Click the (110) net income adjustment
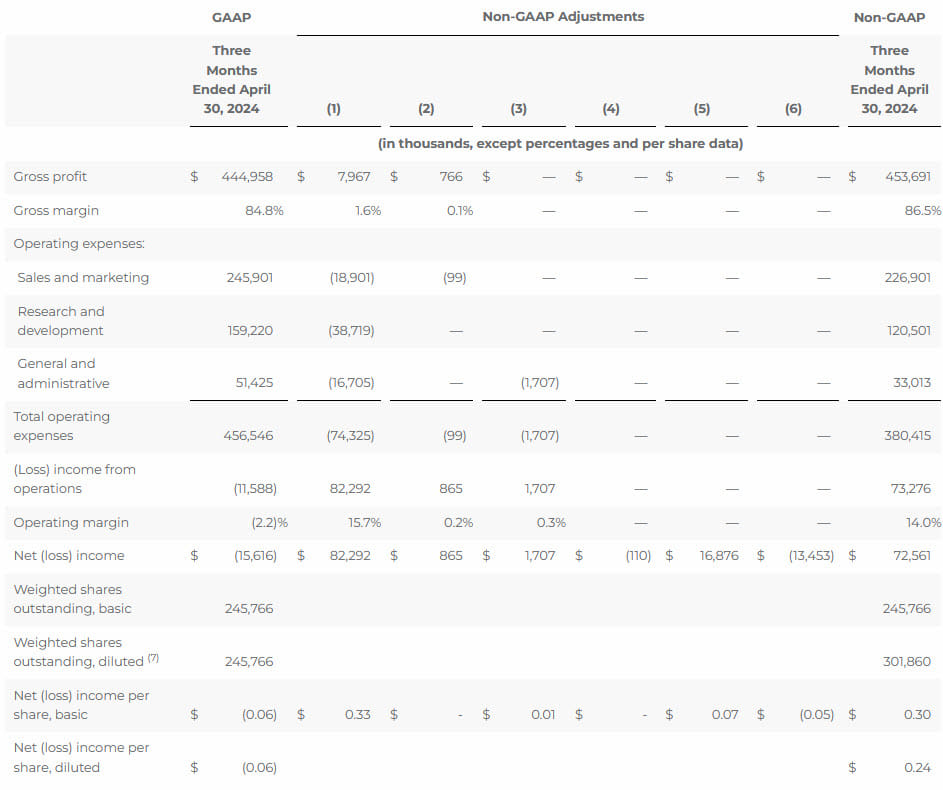 (x=638, y=556)
